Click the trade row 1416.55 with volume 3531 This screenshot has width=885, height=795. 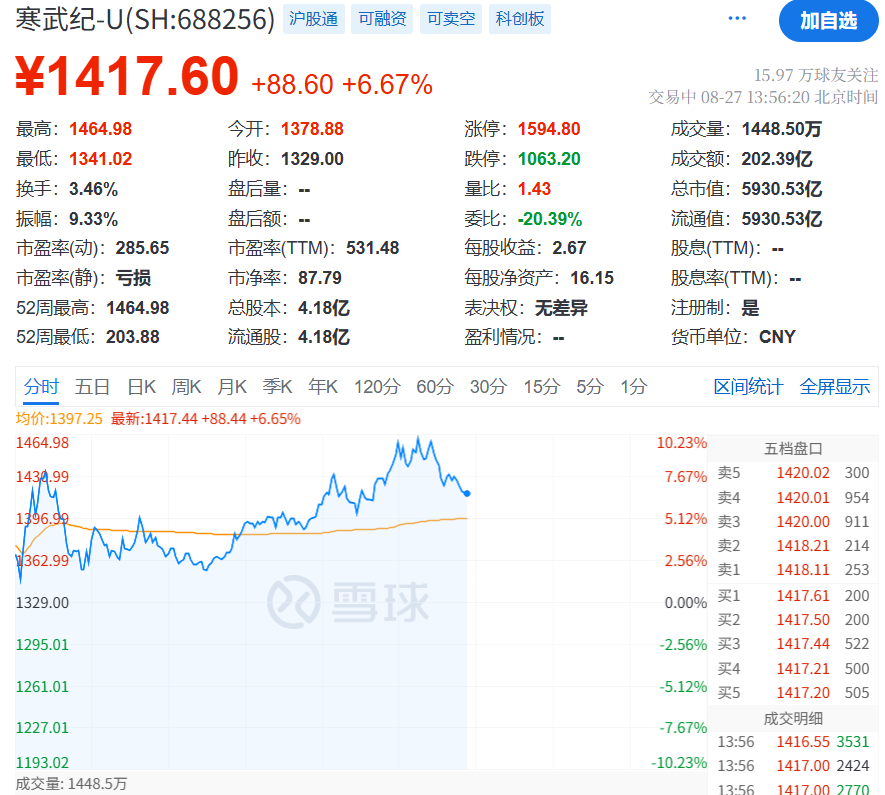793,742
